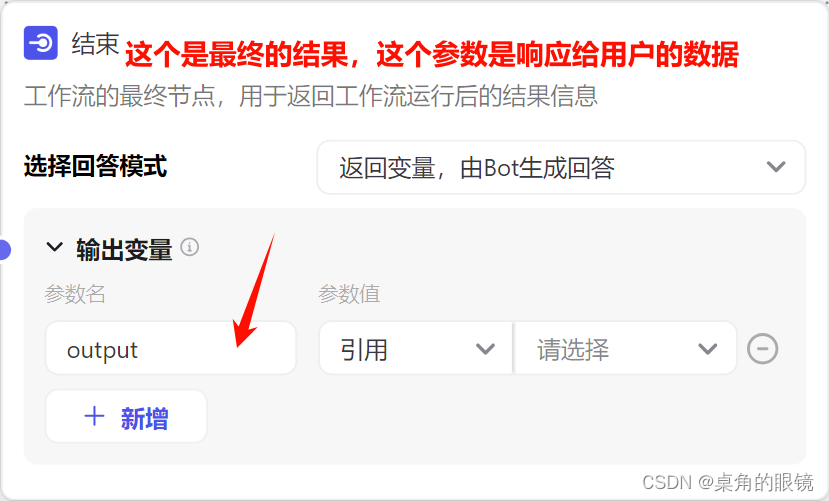
Task: Focus the output parameter name field
Action: 171,348
